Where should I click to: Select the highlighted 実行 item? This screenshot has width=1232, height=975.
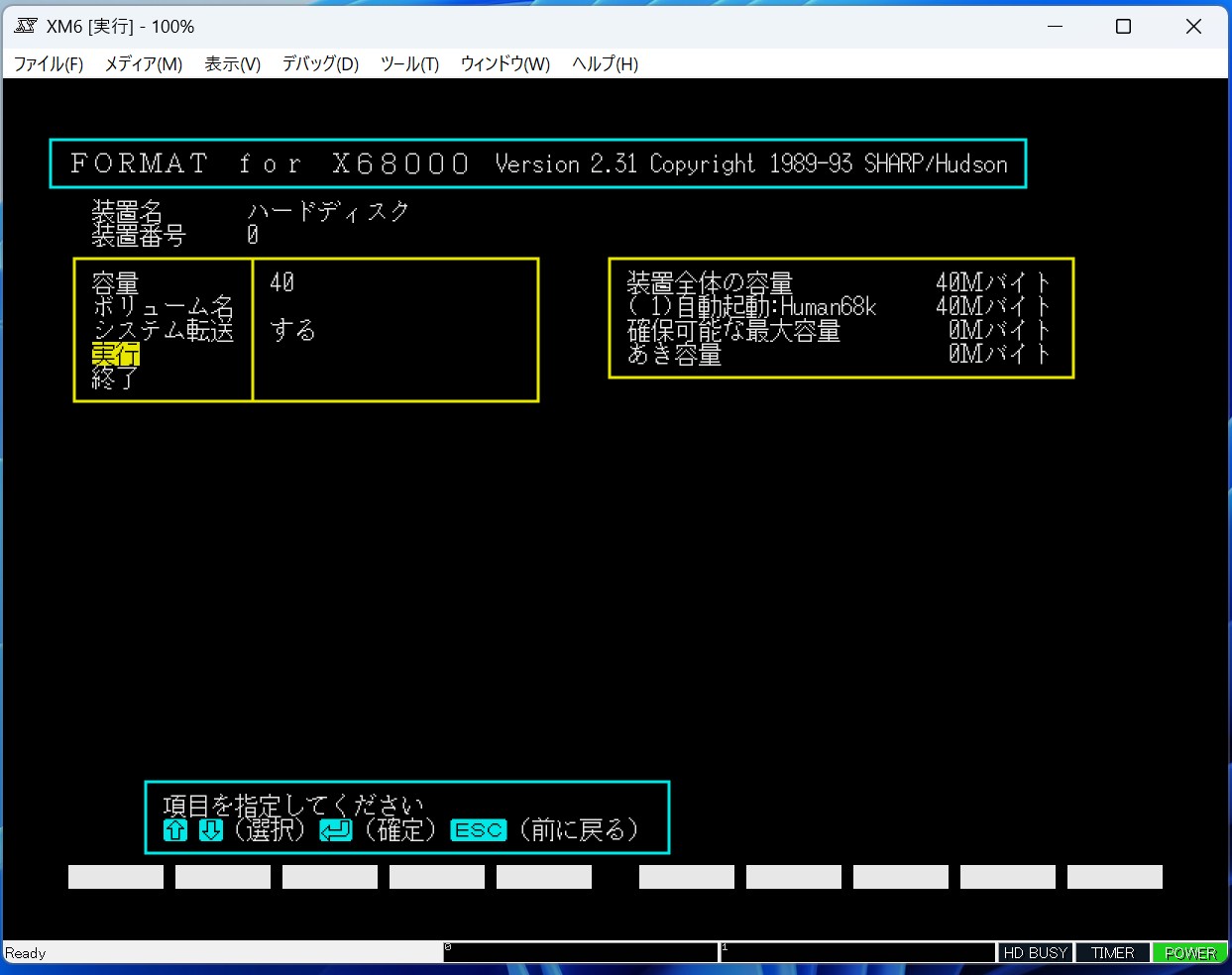click(x=116, y=354)
